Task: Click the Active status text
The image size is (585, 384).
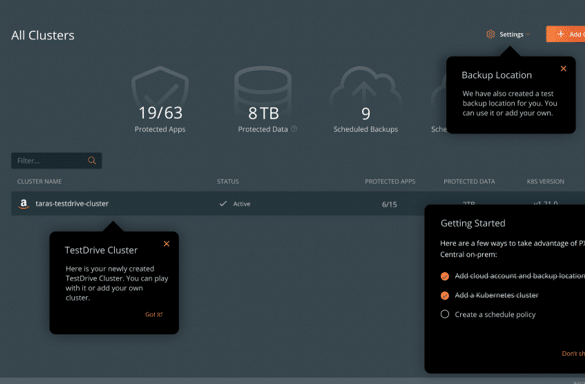Action: 242,204
